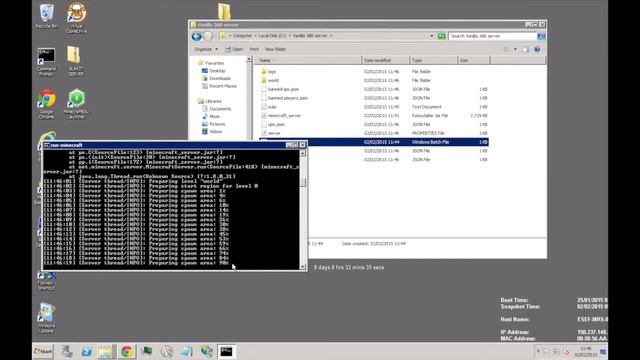Select Local Disk (C:) in the breadcrumb
The image size is (640, 360).
click(x=273, y=36)
